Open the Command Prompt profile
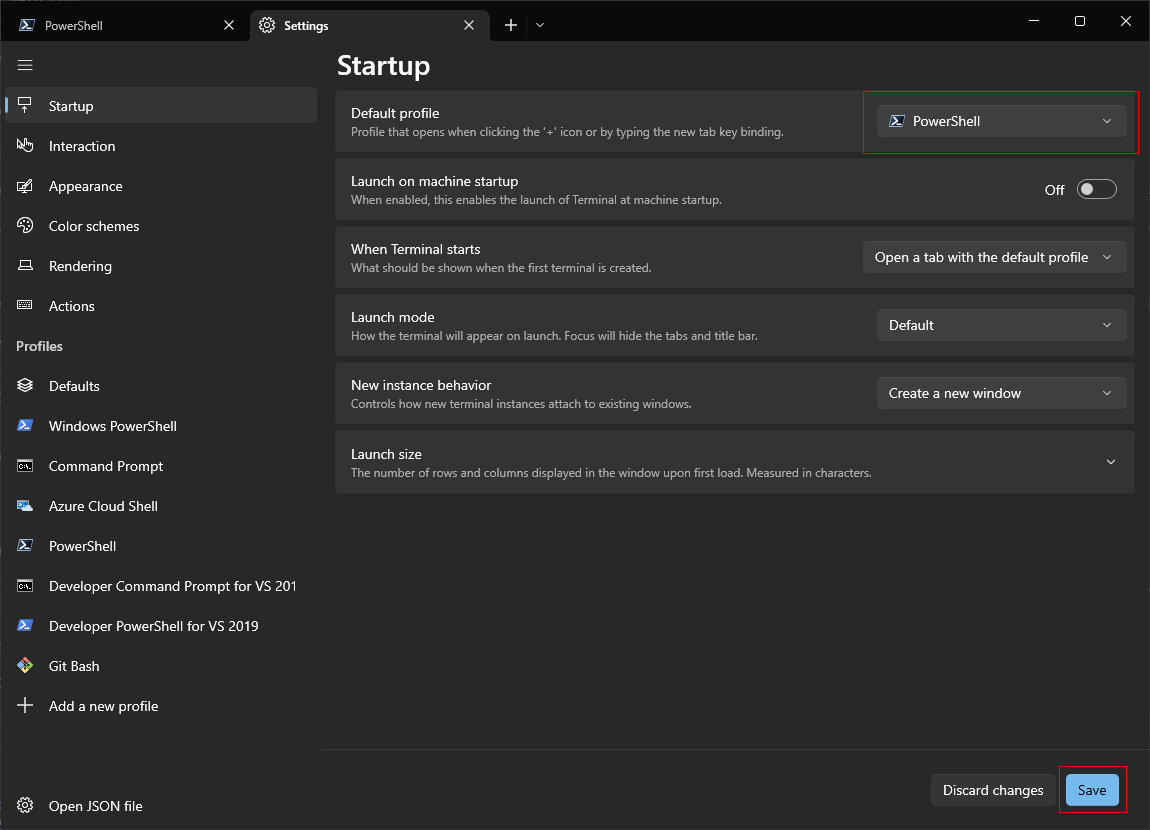The height and width of the screenshot is (830, 1150). [x=161, y=466]
